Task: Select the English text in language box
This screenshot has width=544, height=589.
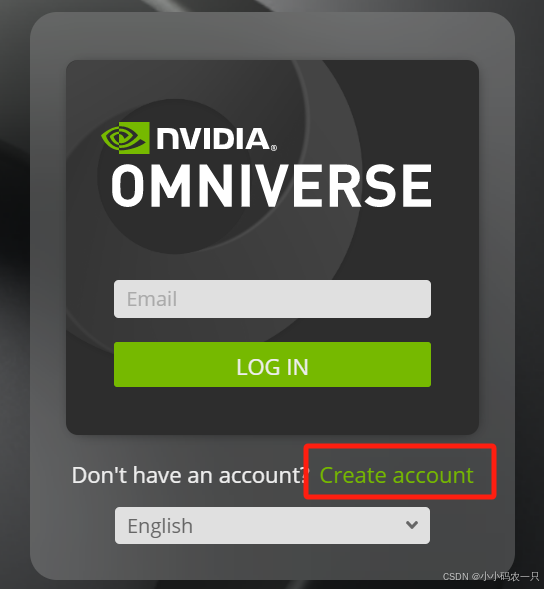Action: 160,526
